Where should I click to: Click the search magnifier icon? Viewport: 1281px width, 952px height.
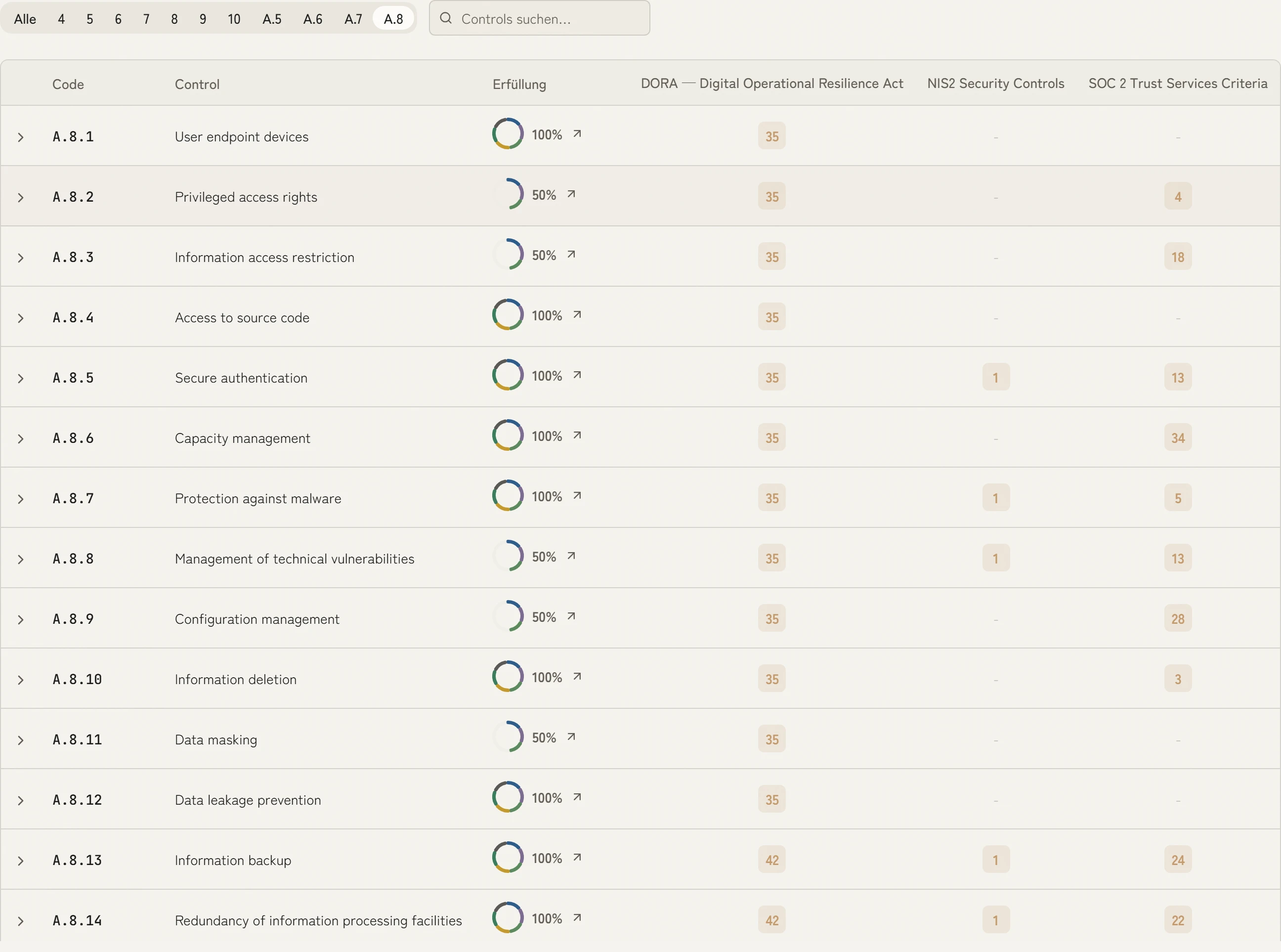pos(445,18)
